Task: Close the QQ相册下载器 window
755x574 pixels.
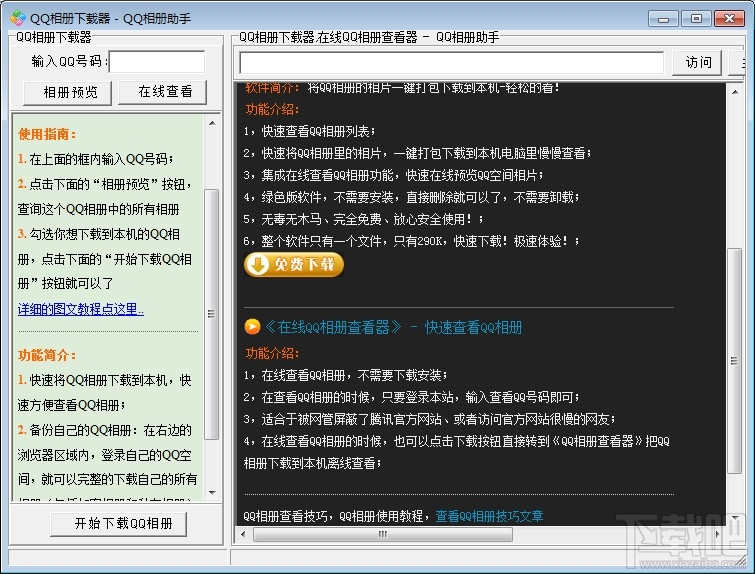Action: [729, 19]
